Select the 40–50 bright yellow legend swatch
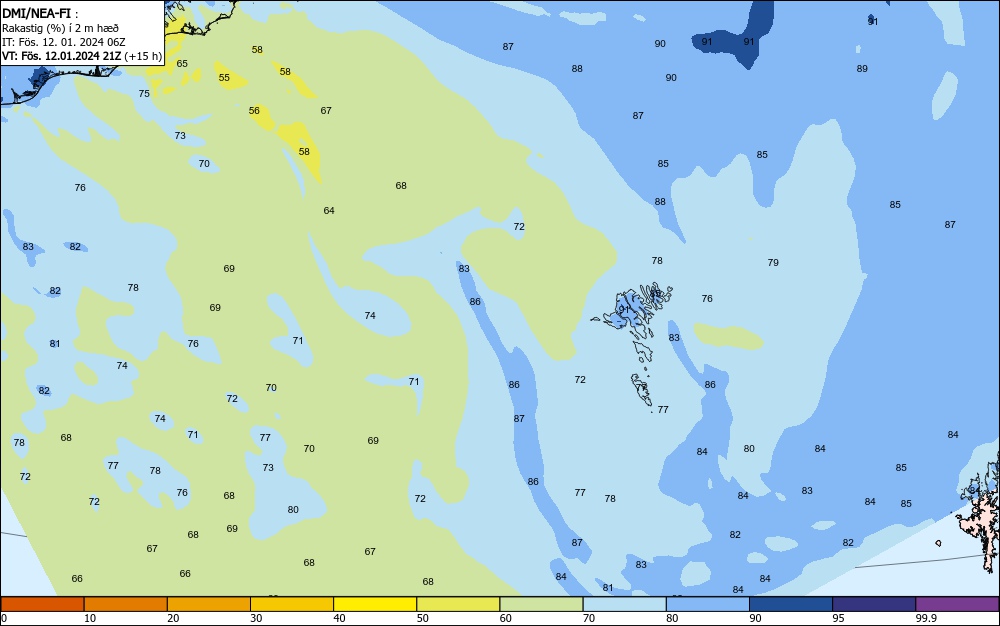The height and width of the screenshot is (626, 1000). click(375, 604)
